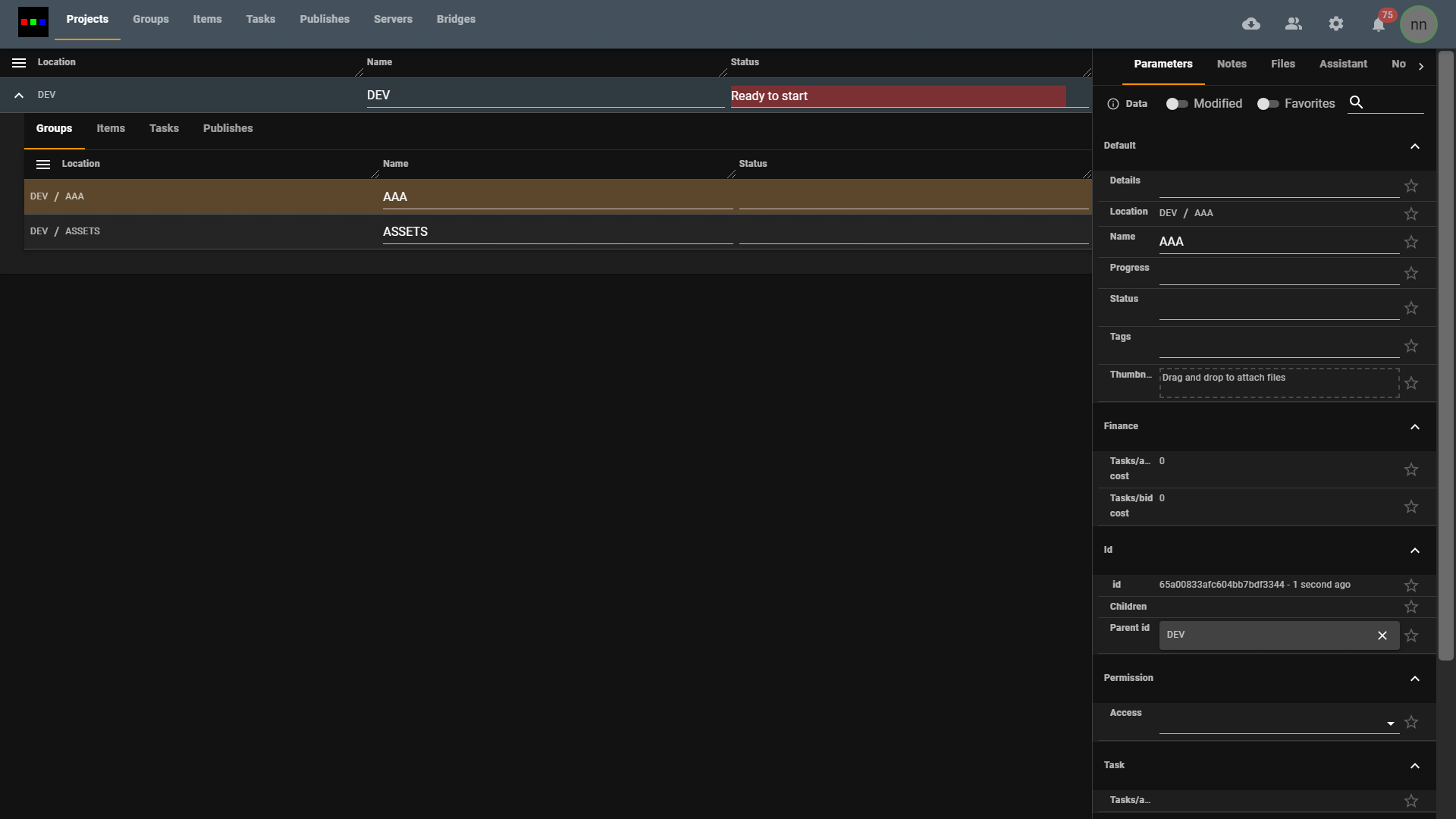Favorite the Name parameter star
Screen dimensions: 1456x819
coord(1410,242)
